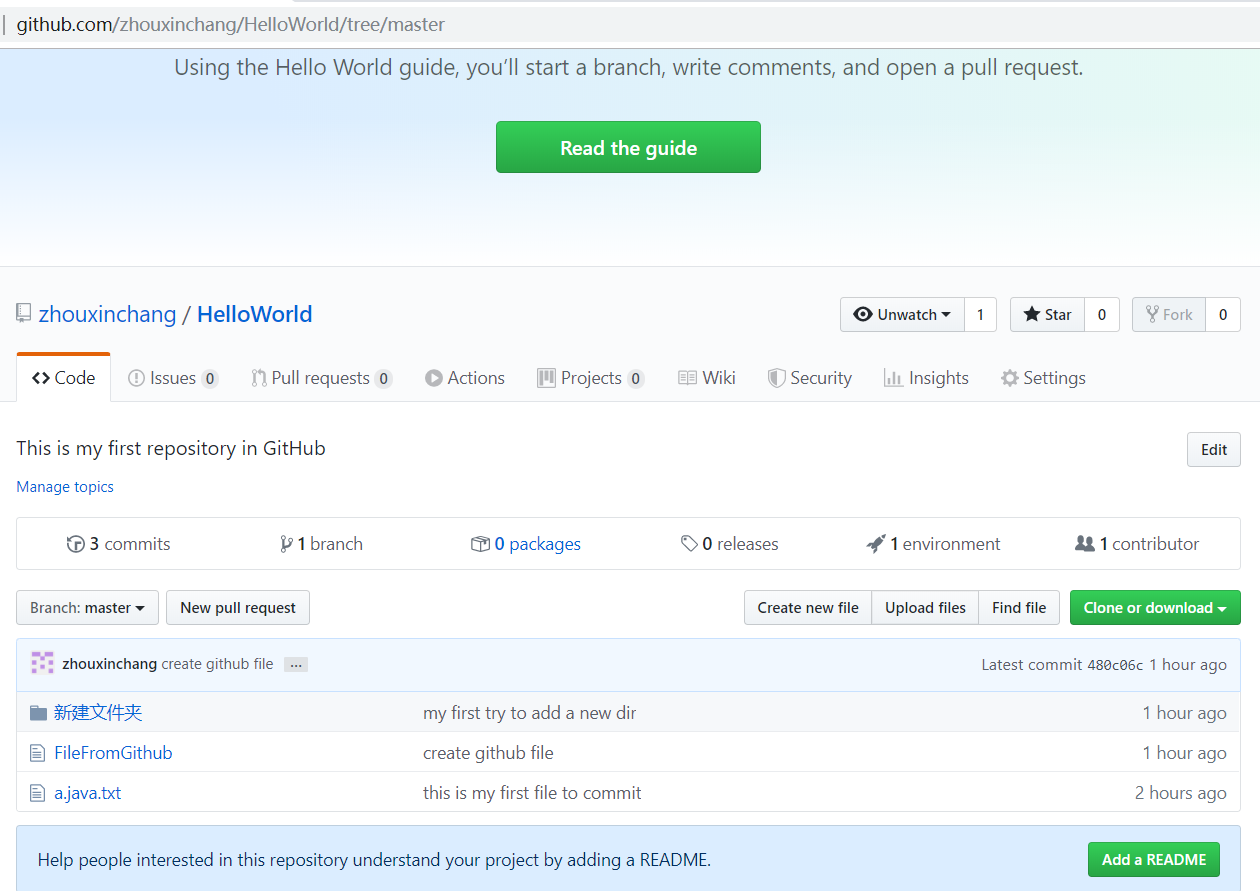Click the branch icon next to 1 branch
Screen dimensions: 1260x891
(287, 544)
